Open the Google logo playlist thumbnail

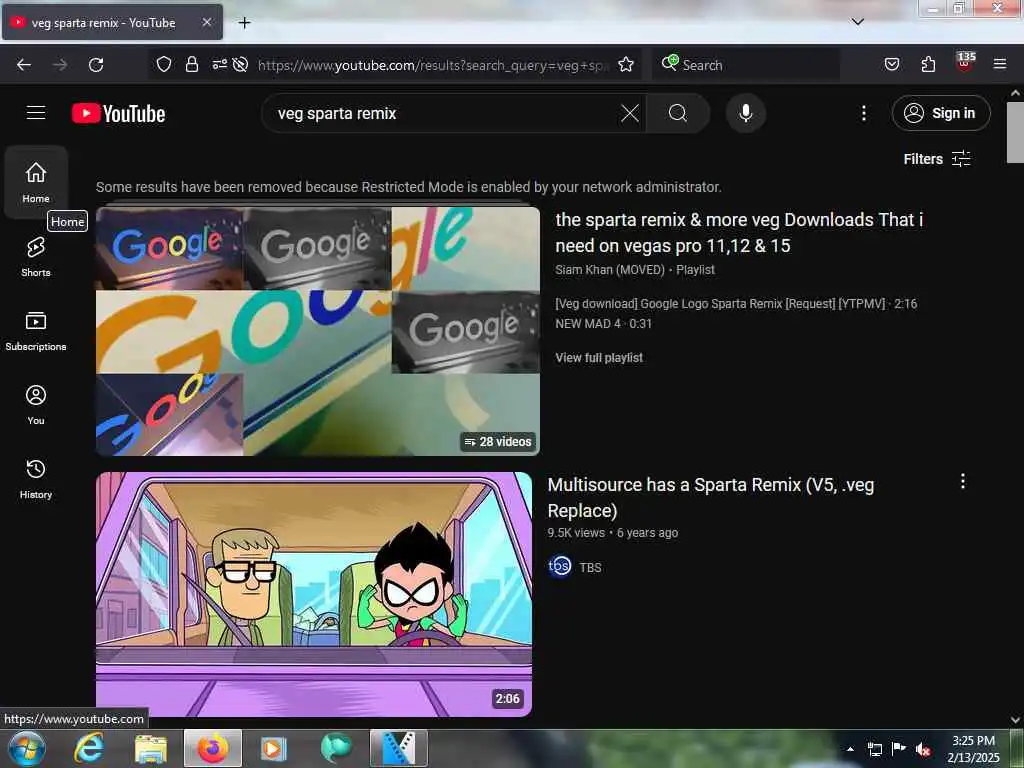317,331
